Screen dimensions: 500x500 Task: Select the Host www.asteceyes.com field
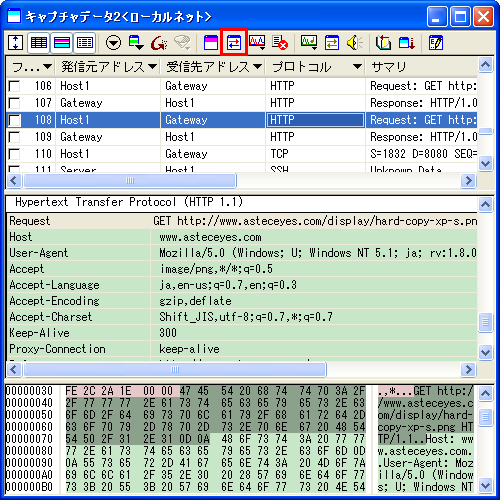coord(242,237)
